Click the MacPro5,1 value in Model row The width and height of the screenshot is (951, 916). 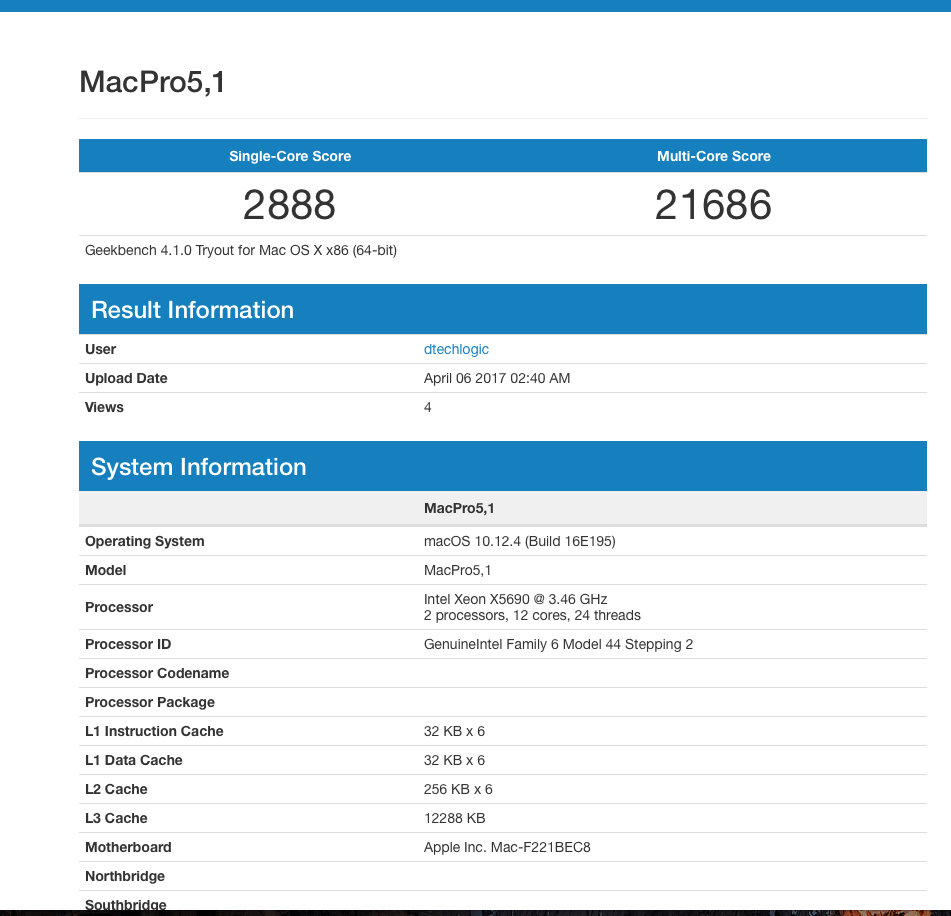(x=457, y=570)
